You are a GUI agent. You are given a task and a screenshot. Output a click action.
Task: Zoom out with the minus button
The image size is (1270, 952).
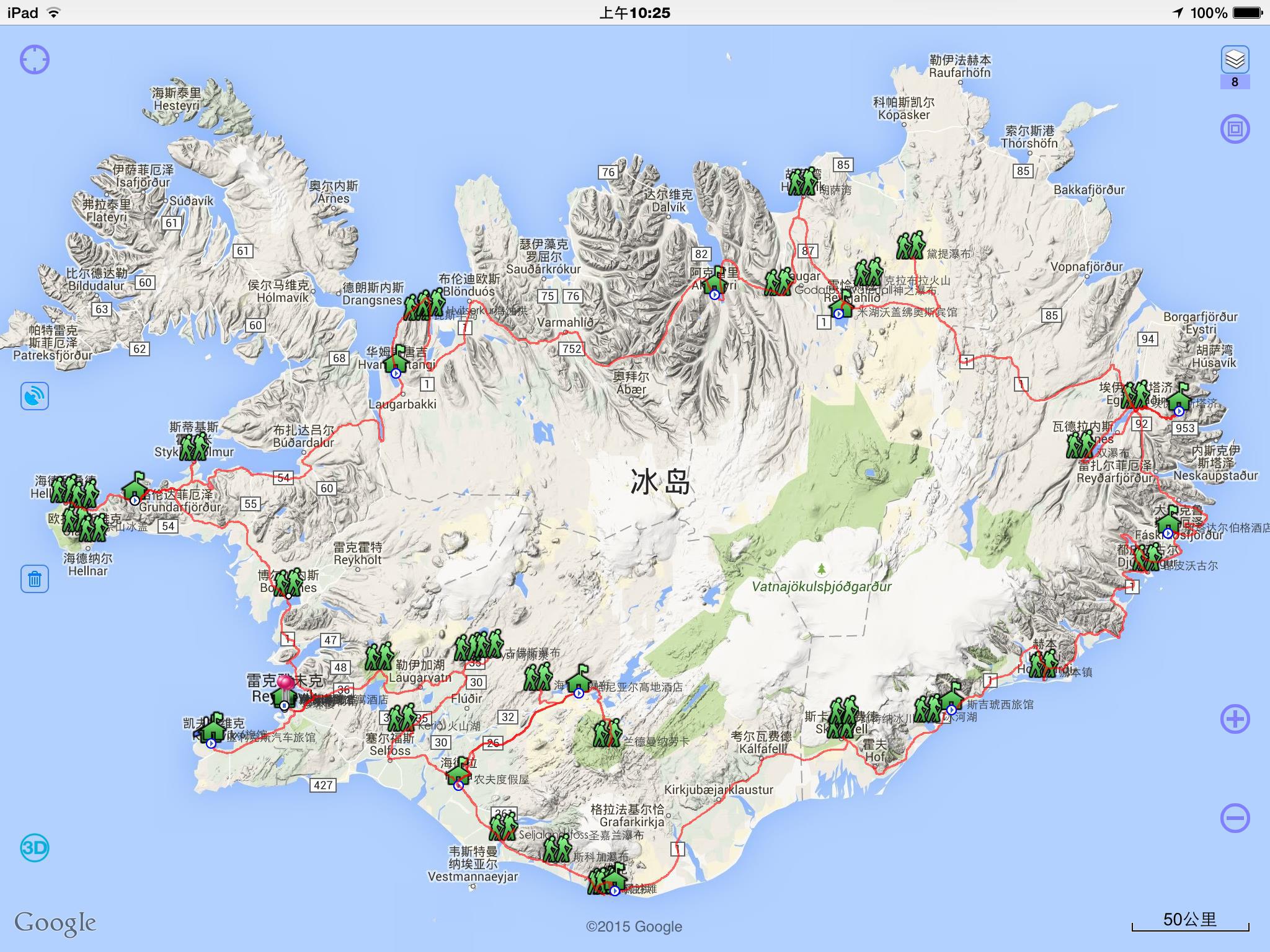click(1235, 818)
